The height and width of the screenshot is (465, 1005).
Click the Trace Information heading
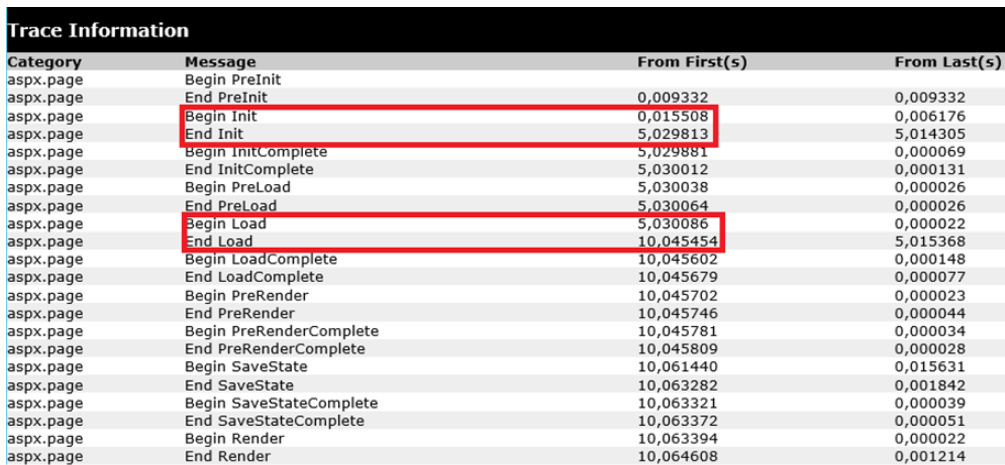pyautogui.click(x=98, y=30)
